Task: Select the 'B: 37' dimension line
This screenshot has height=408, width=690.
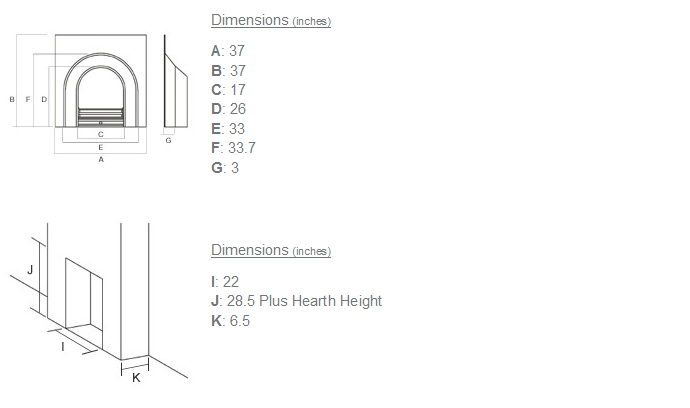Action: tap(228, 71)
